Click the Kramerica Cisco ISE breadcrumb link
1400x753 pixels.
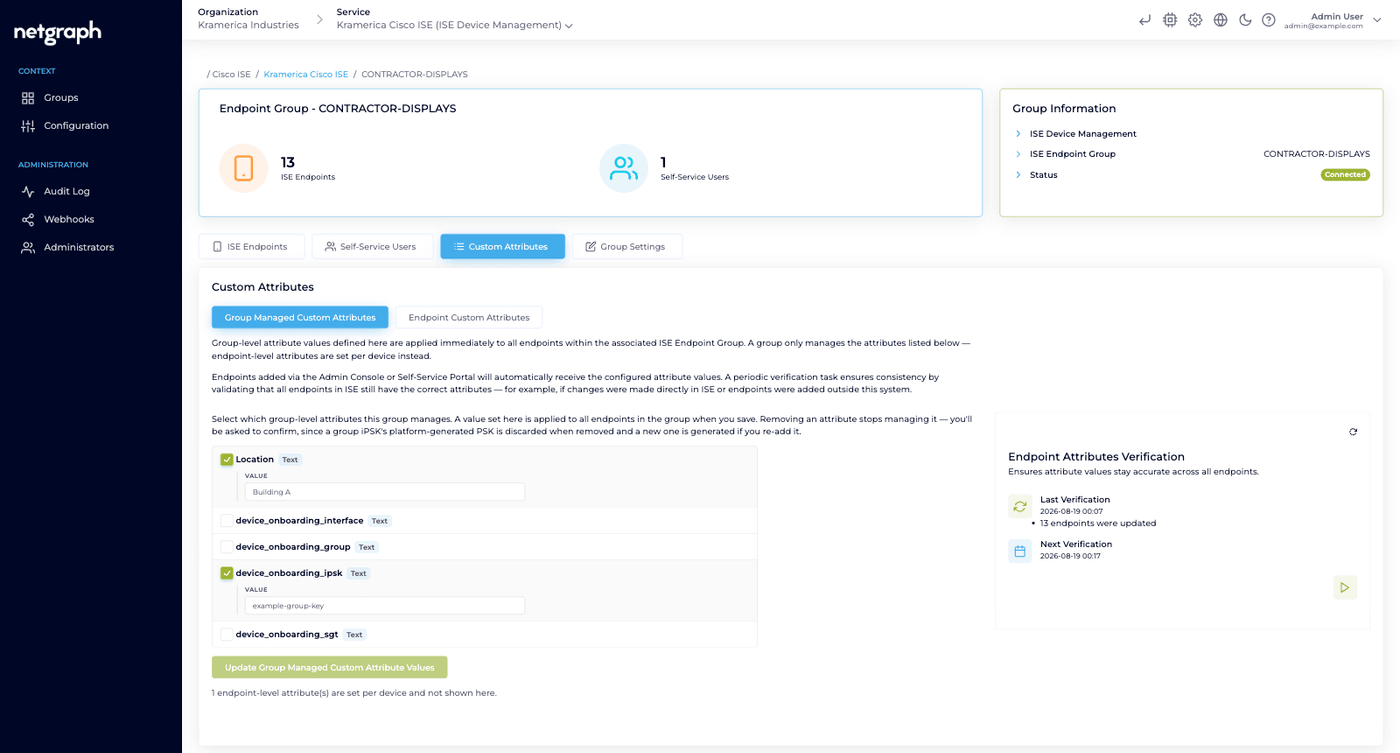point(306,74)
